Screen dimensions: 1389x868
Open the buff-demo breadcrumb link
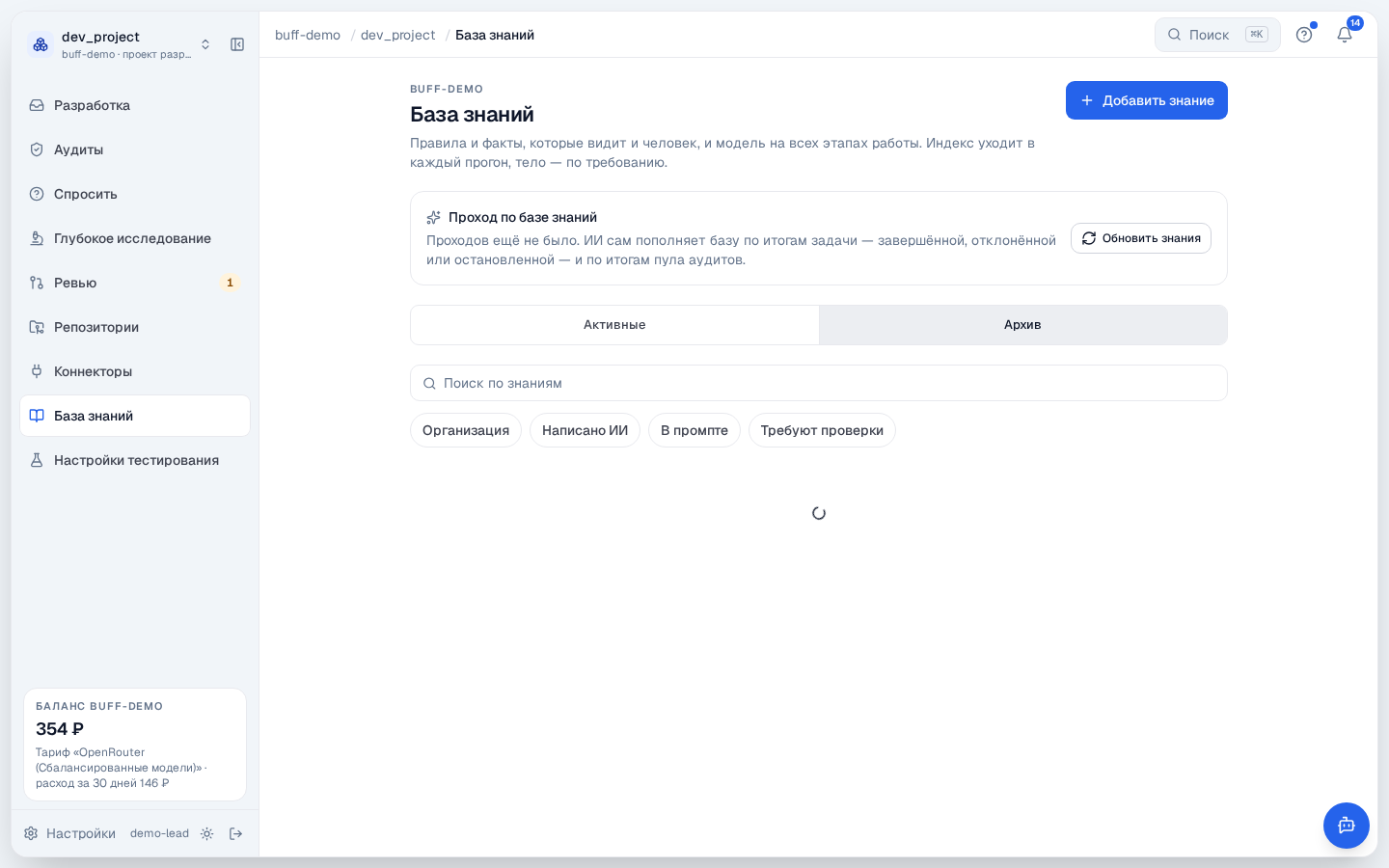pyautogui.click(x=308, y=35)
